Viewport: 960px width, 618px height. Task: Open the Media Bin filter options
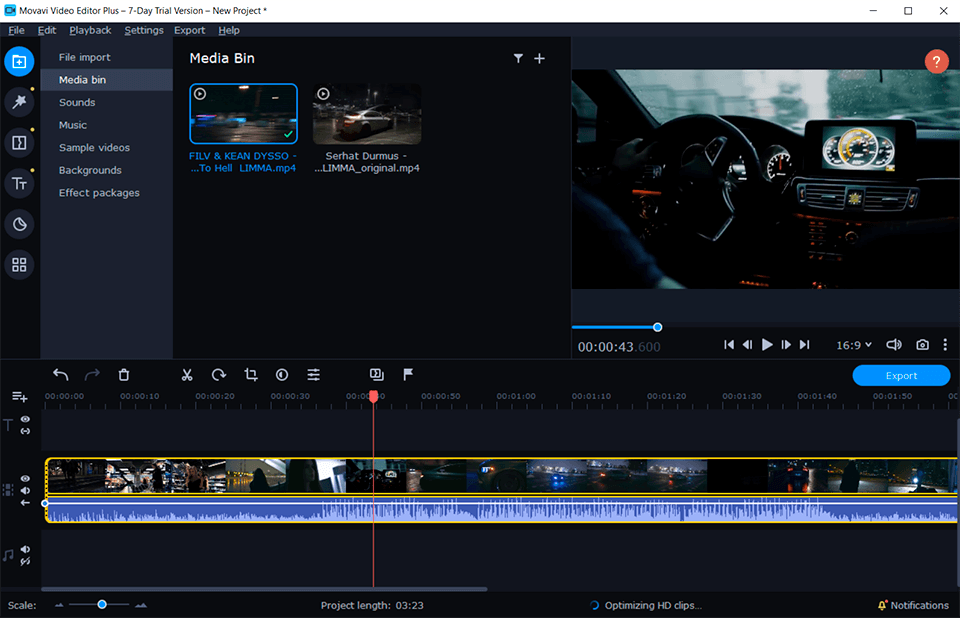point(518,58)
